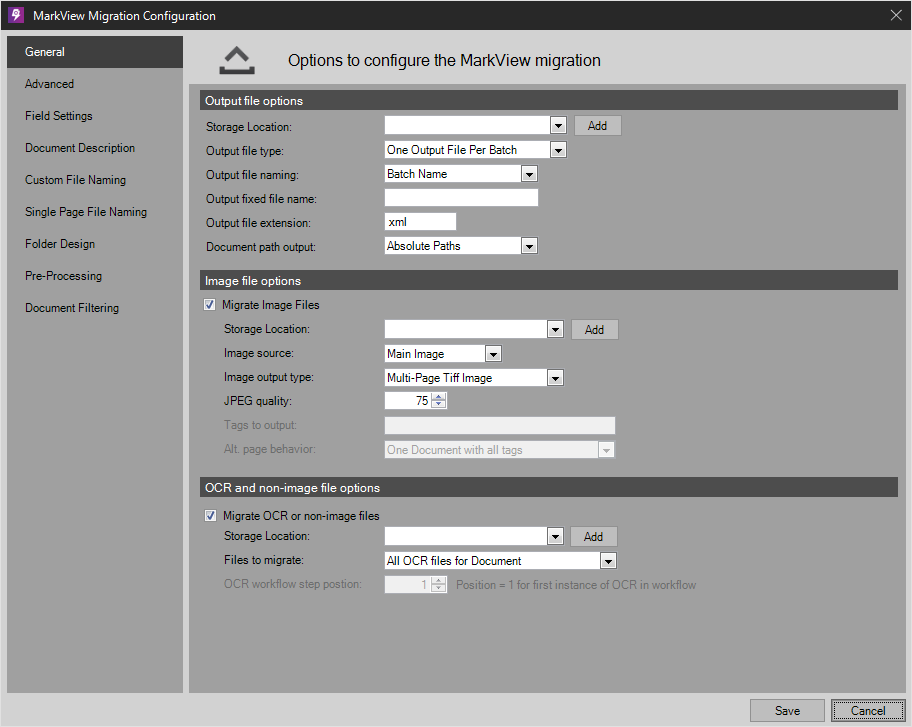912x727 pixels.
Task: Expand the Image output type dropdown
Action: coord(555,378)
